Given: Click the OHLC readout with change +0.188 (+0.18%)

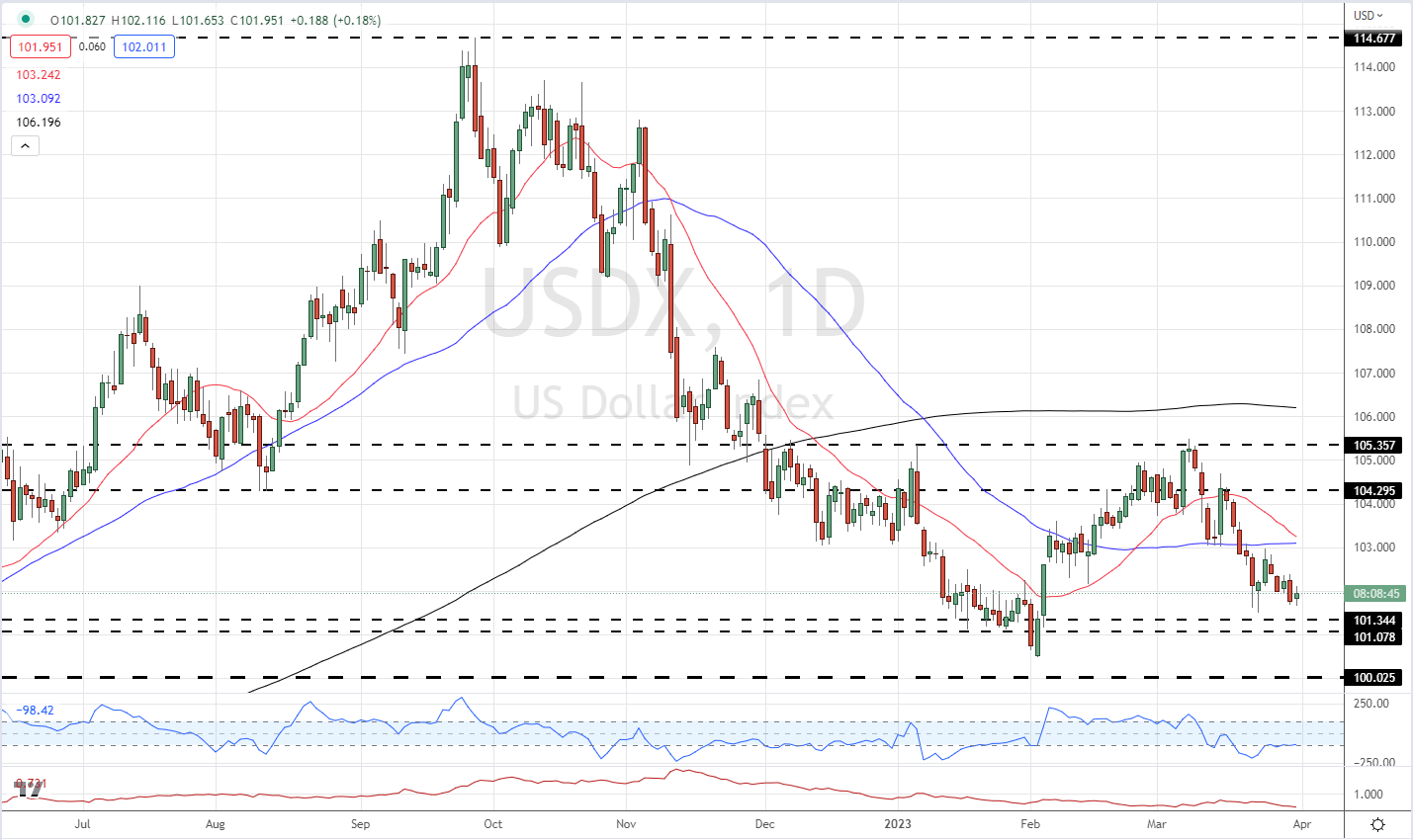Looking at the screenshot, I should coord(216,20).
